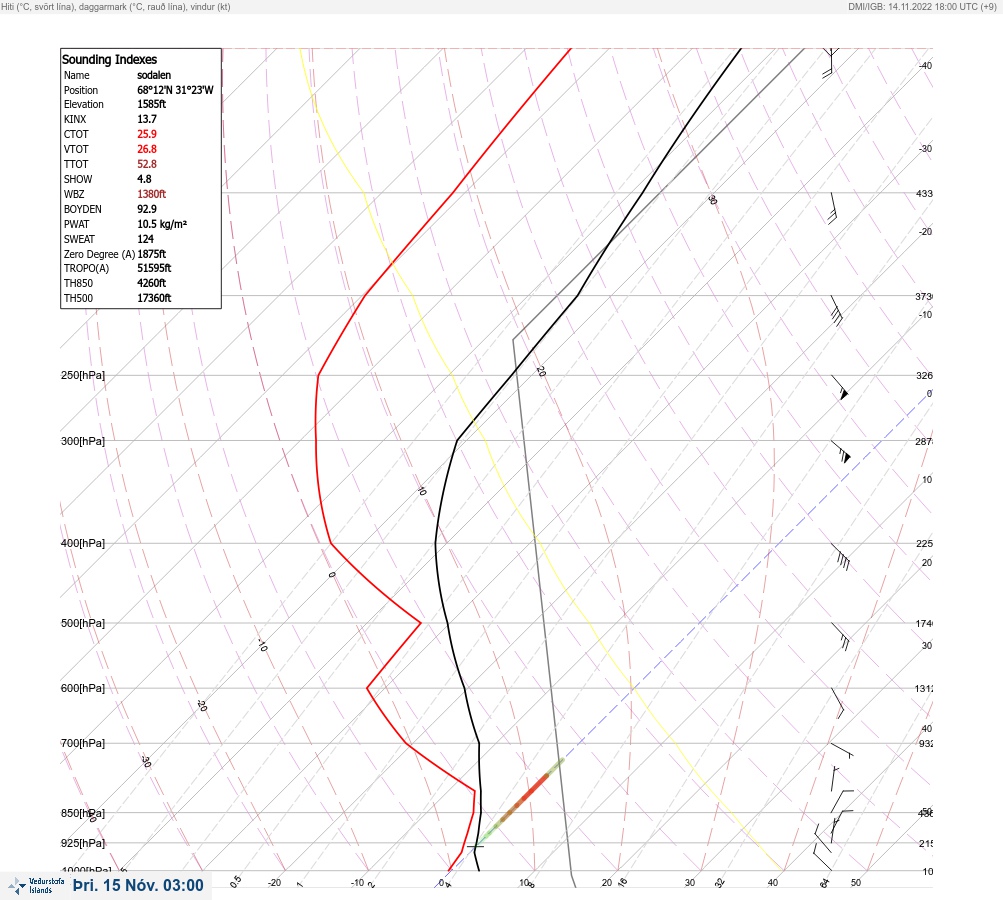The image size is (1003, 900).
Task: Click the 225 height label on right edge
Action: coord(924,544)
